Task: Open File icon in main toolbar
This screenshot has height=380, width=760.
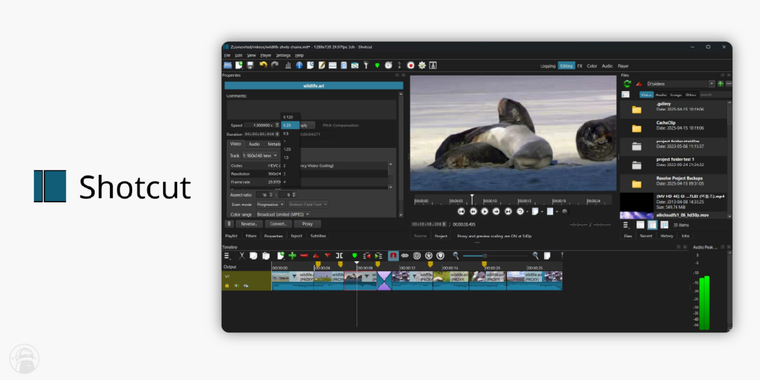Action: pos(227,65)
